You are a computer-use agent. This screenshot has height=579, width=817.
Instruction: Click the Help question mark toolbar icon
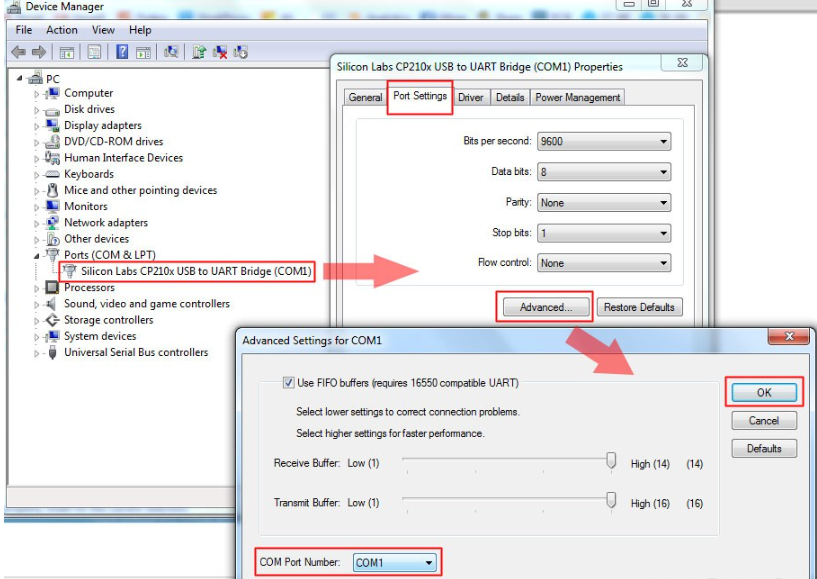point(122,52)
